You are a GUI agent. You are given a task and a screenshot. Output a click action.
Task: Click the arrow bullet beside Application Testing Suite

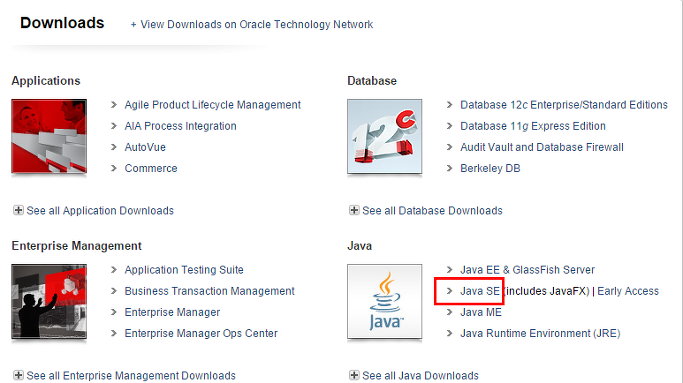[x=114, y=270]
